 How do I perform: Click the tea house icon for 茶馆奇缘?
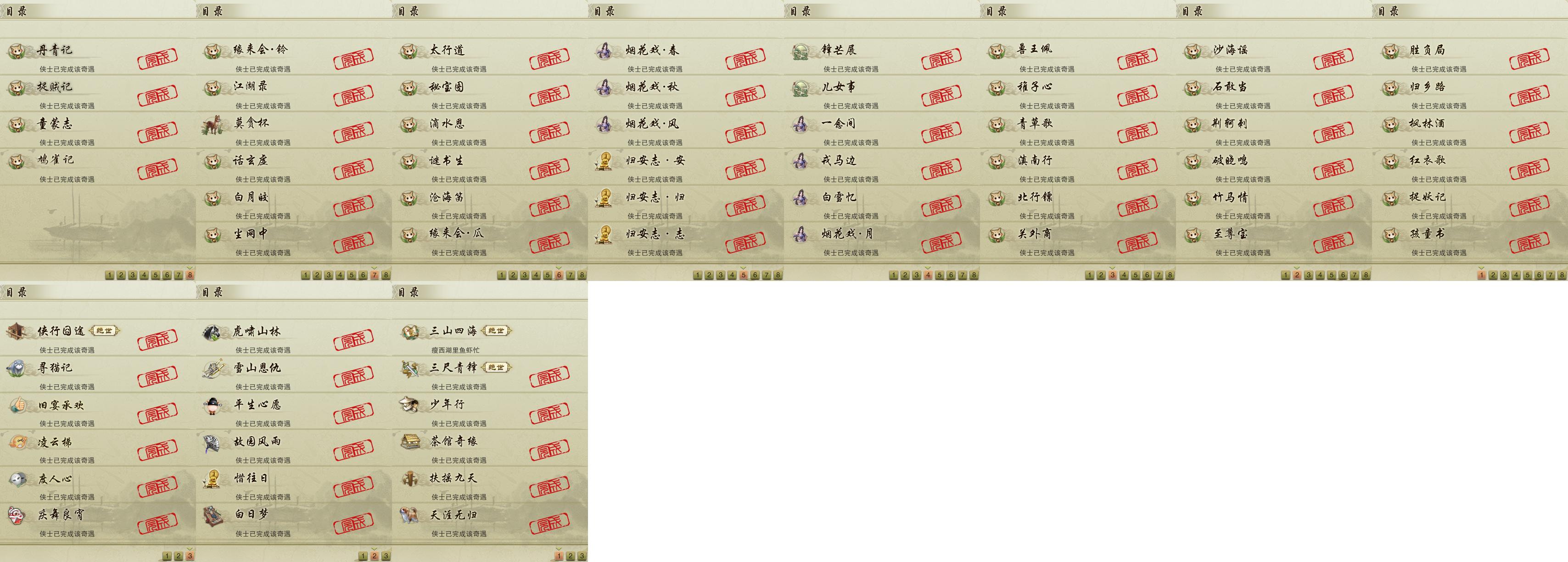(409, 442)
